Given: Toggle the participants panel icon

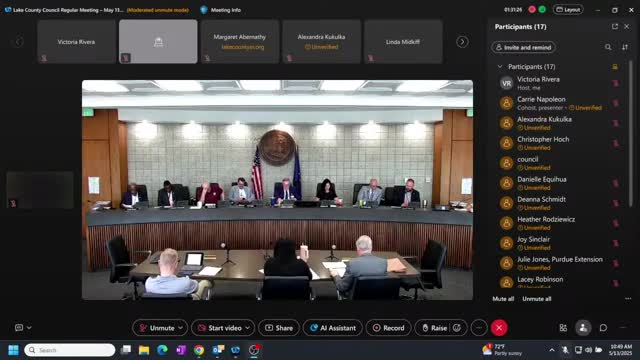Looking at the screenshot, I should 583,328.
